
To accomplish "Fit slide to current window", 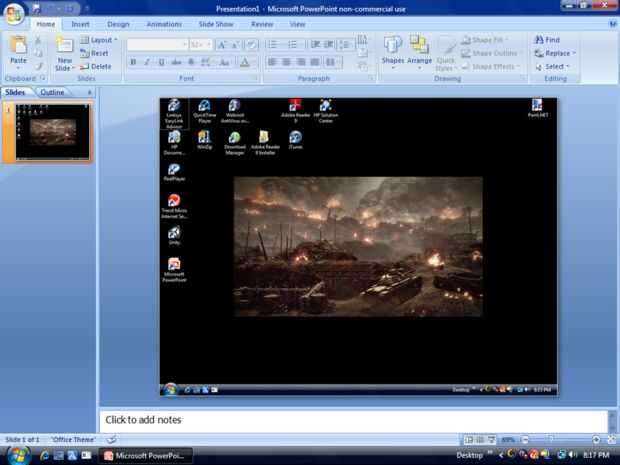I will pyautogui.click(x=612, y=439).
